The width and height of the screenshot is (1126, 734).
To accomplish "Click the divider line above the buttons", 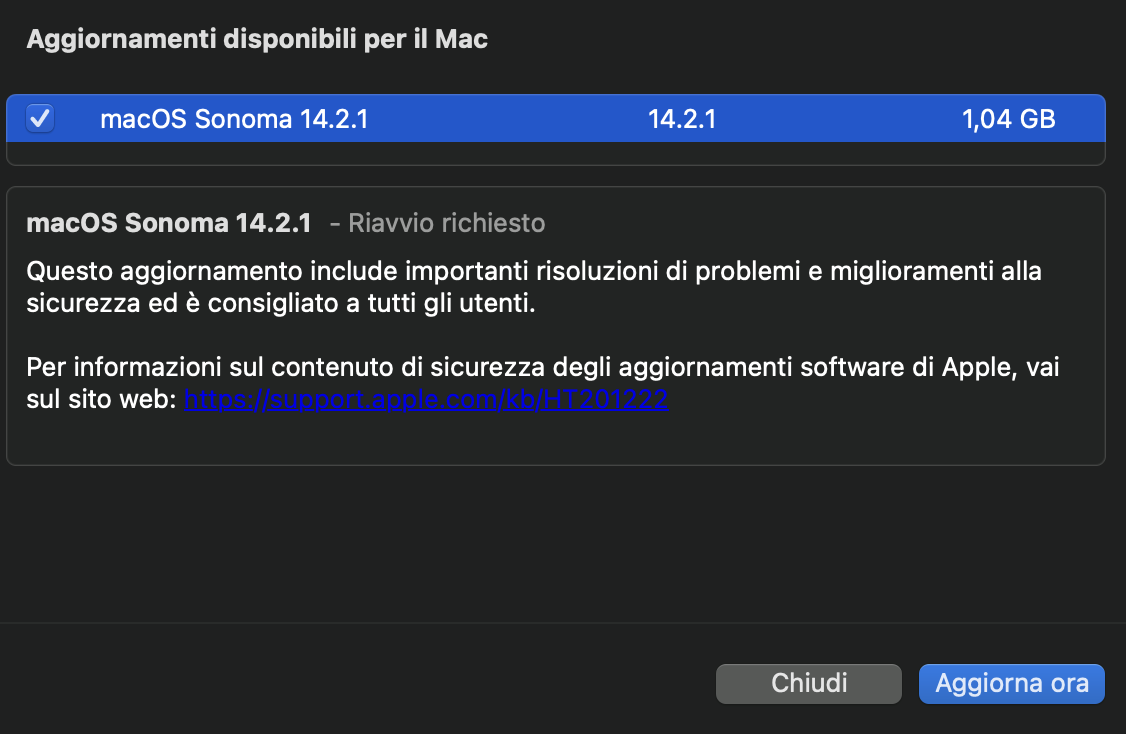I will click(555, 623).
